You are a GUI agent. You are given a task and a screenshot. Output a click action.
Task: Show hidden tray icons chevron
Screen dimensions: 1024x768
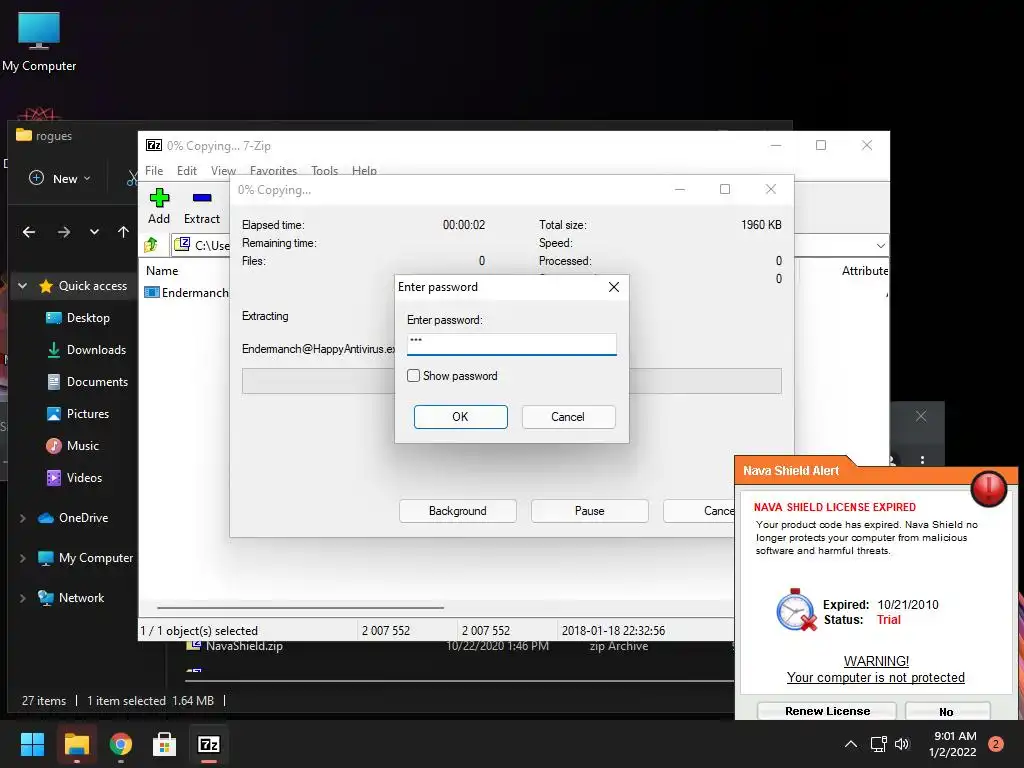click(851, 744)
